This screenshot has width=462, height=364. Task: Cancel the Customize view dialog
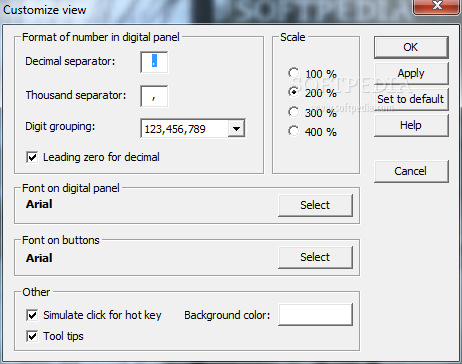pos(411,171)
